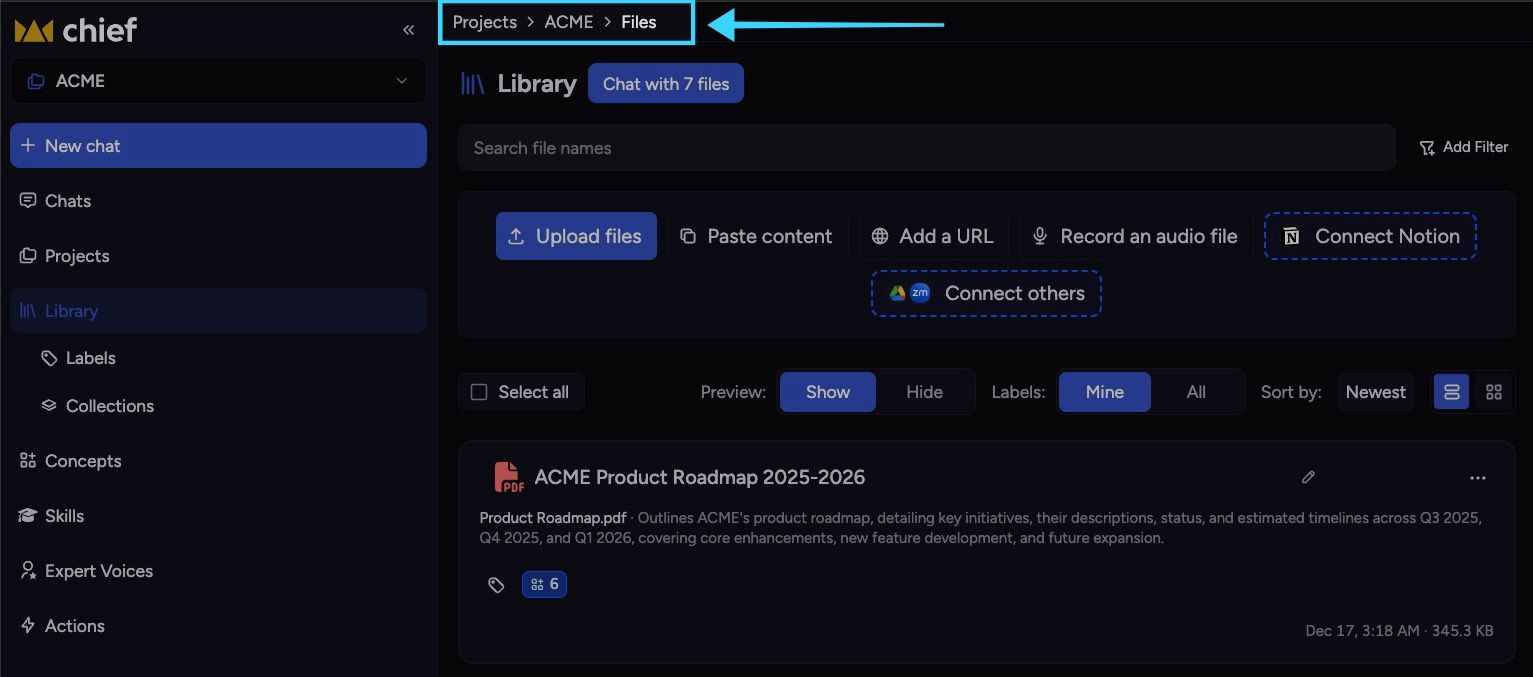Open Chats in sidebar

218,201
